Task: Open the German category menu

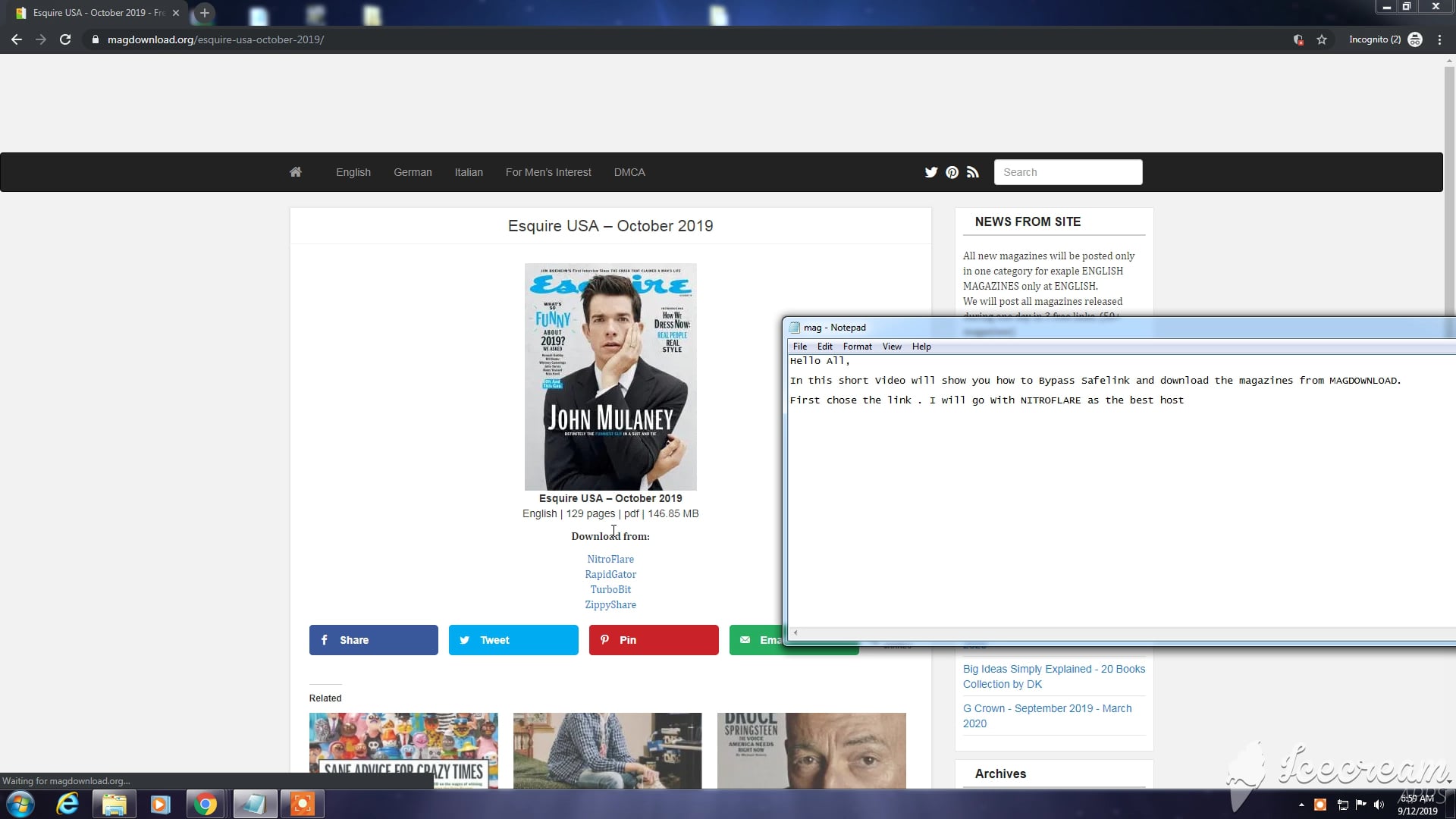Action: [413, 172]
